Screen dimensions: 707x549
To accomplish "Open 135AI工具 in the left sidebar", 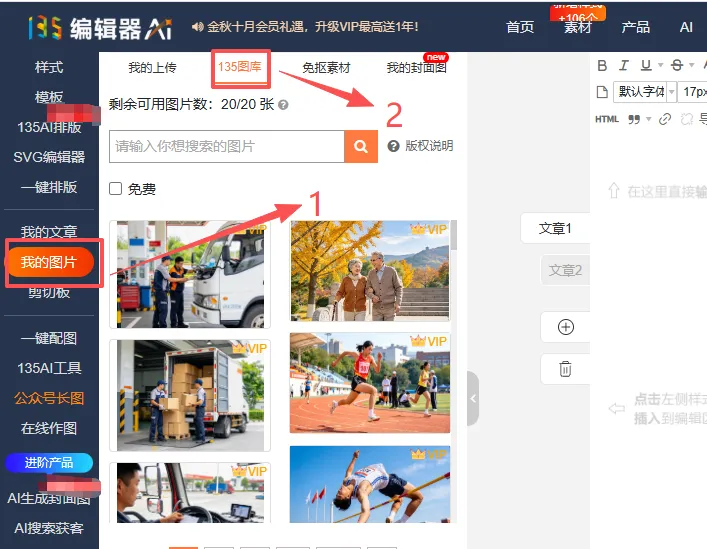I will pos(49,368).
